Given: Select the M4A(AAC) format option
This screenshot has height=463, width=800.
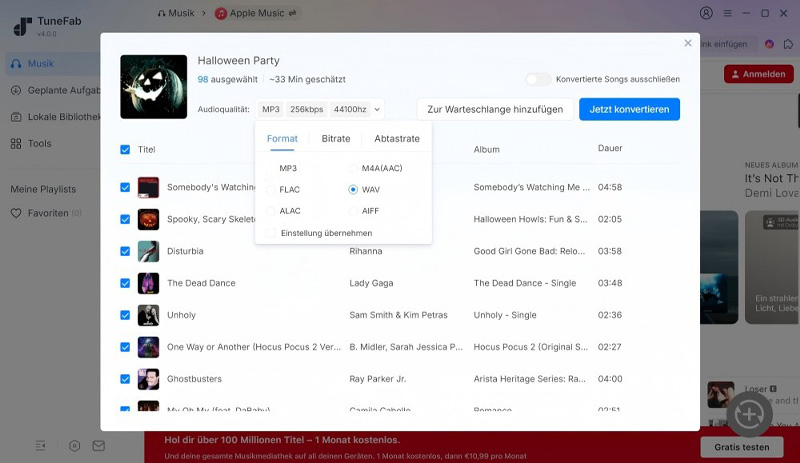Looking at the screenshot, I should (376, 168).
